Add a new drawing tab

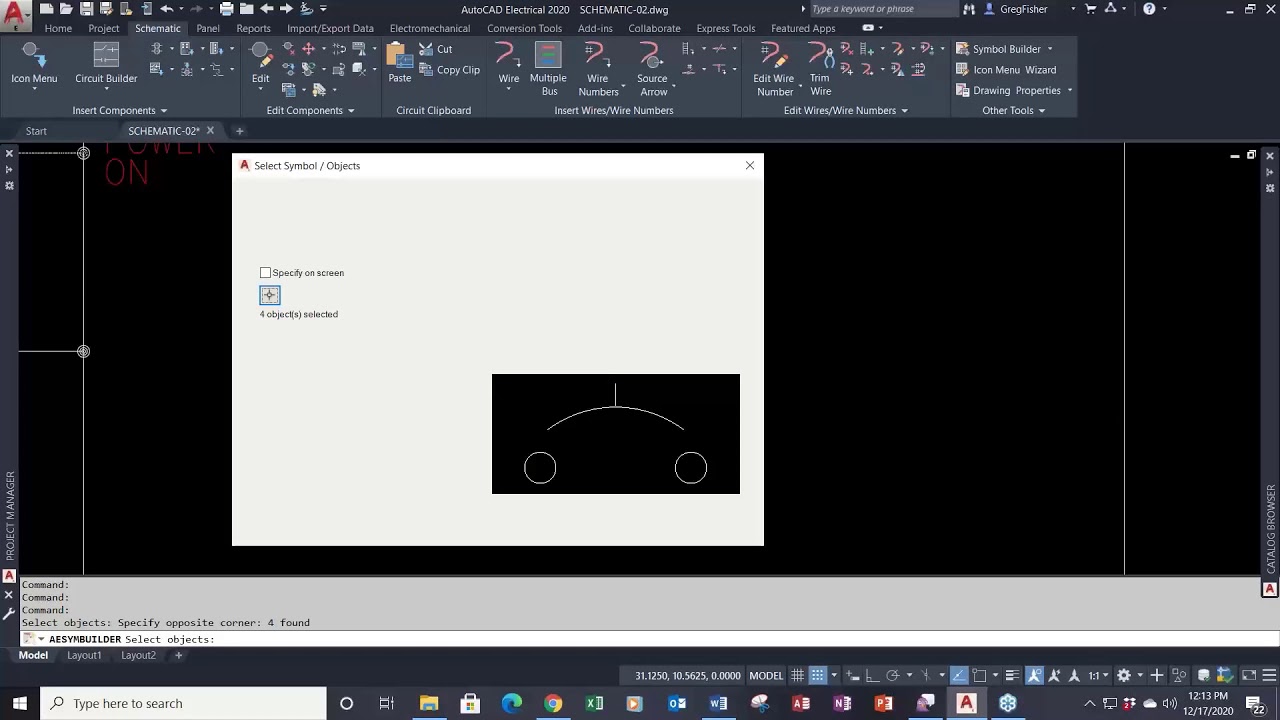pos(239,131)
